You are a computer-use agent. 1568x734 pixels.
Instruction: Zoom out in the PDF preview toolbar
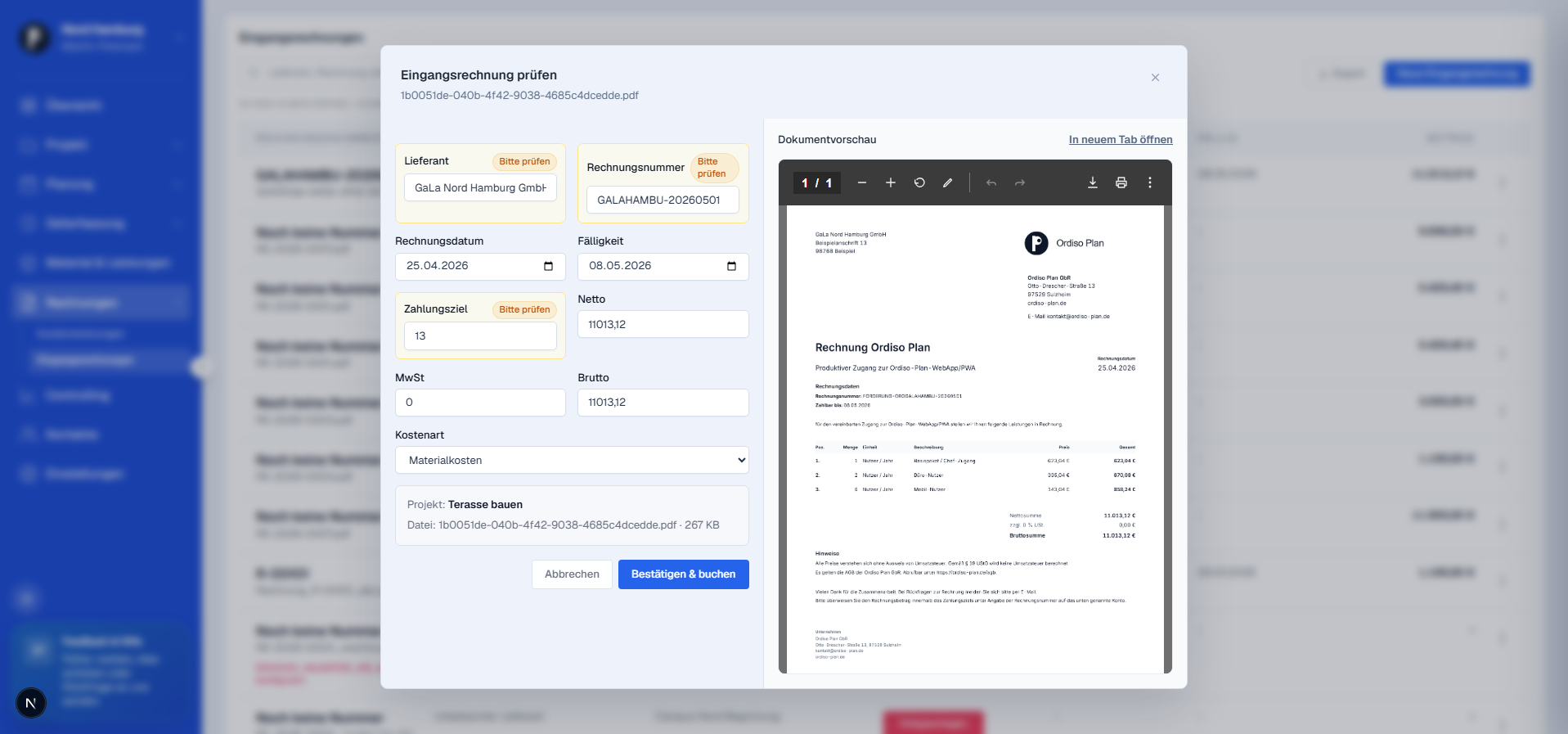coord(861,182)
